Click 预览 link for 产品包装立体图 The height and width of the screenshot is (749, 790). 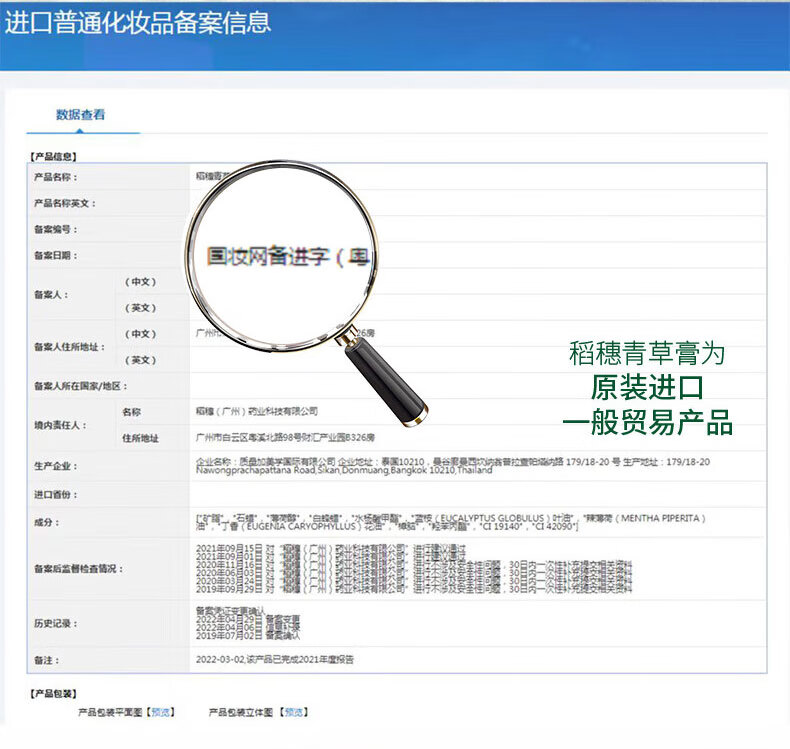click(294, 713)
